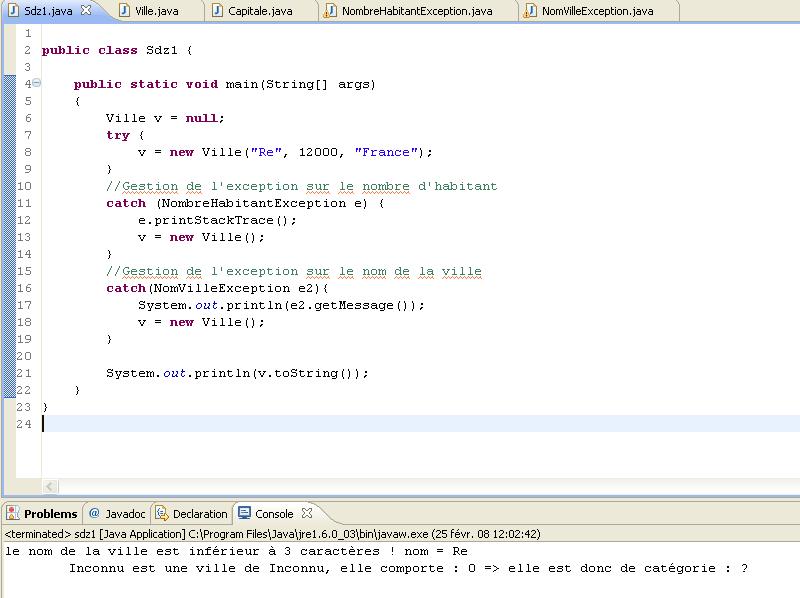Click console output 'le nom de la ville est inférieur'

(236, 551)
